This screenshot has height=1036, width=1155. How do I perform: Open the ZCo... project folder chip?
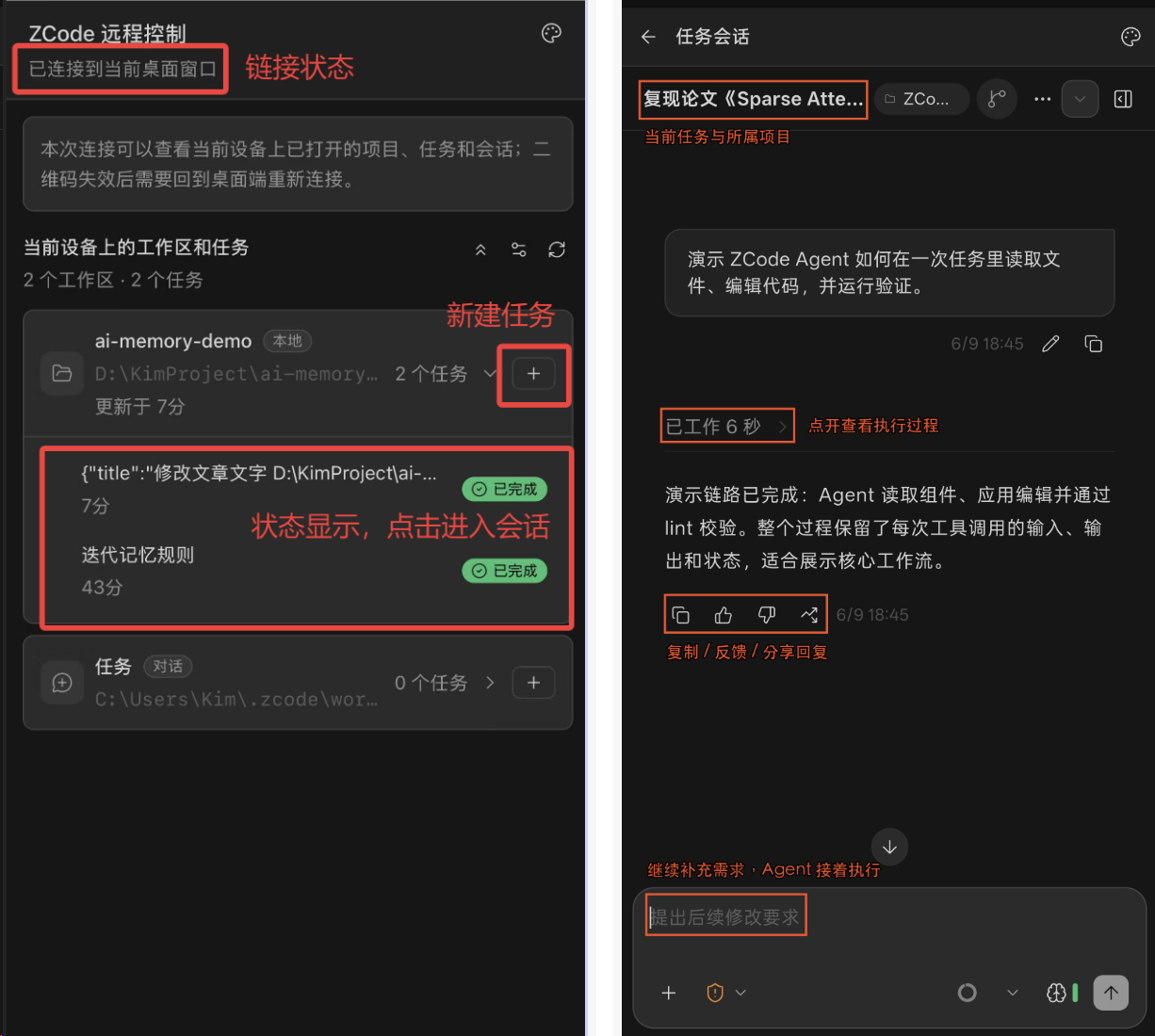(921, 99)
